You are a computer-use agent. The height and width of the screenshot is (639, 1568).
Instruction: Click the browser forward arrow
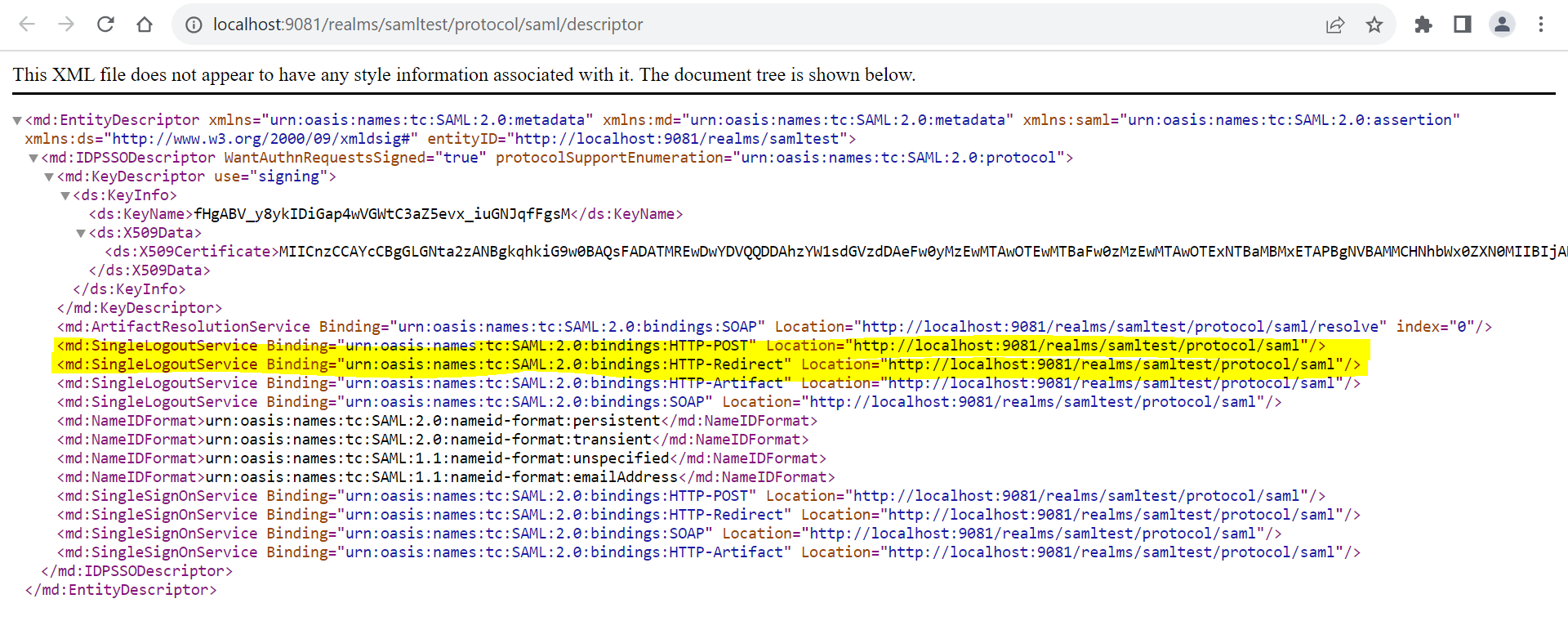point(66,25)
